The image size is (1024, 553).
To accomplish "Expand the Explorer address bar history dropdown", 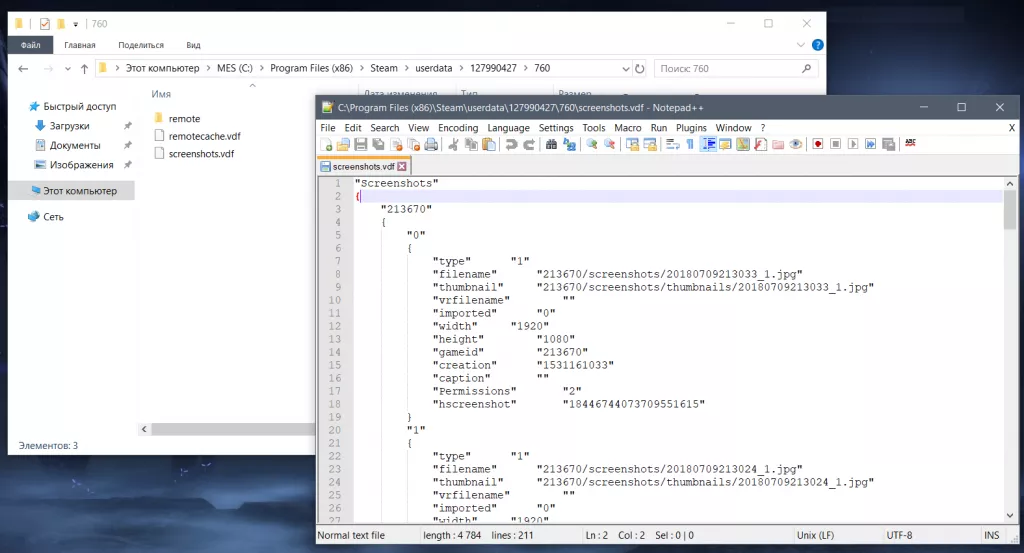I will [x=624, y=68].
